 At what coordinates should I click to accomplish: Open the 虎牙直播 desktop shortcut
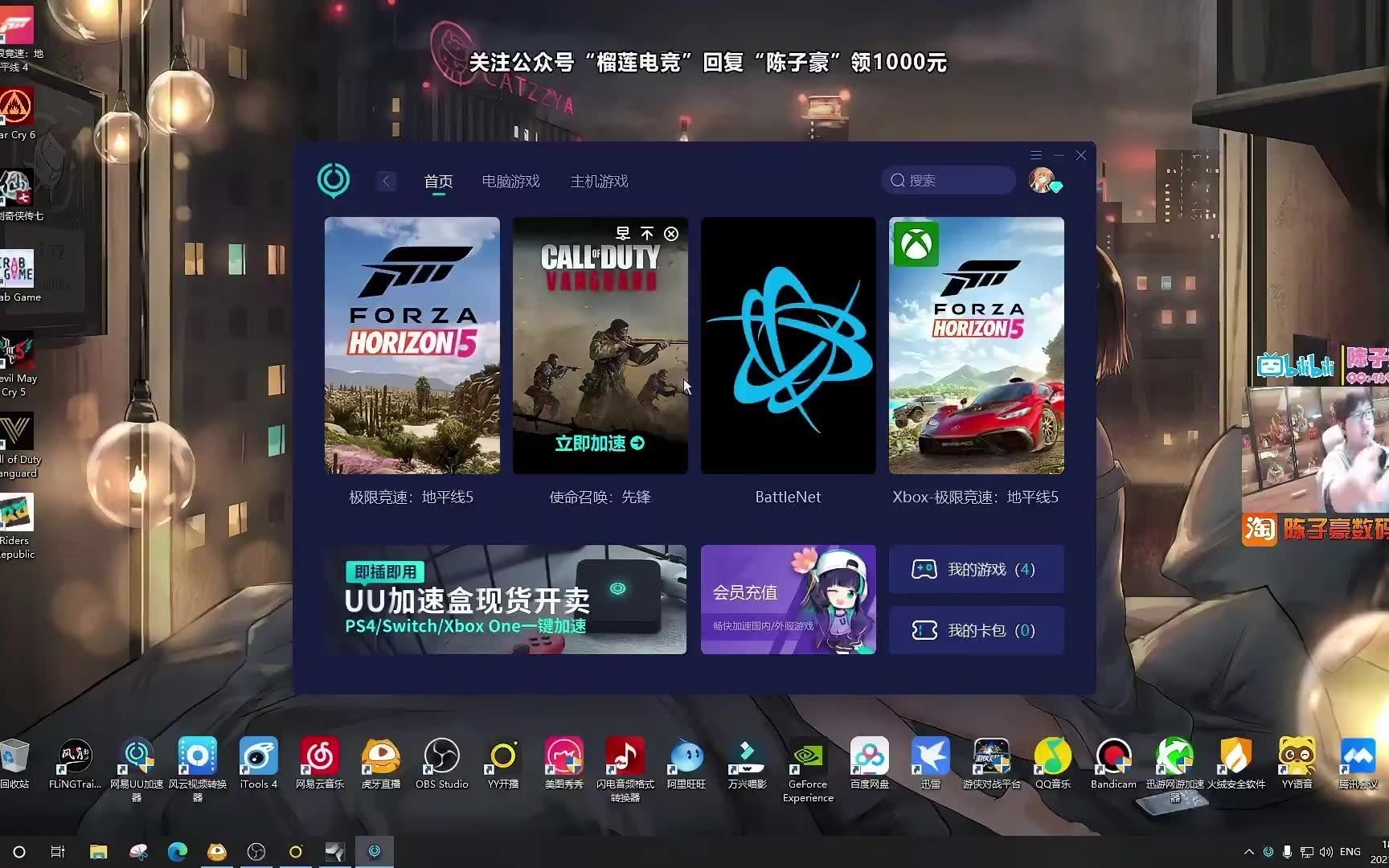pos(381,764)
